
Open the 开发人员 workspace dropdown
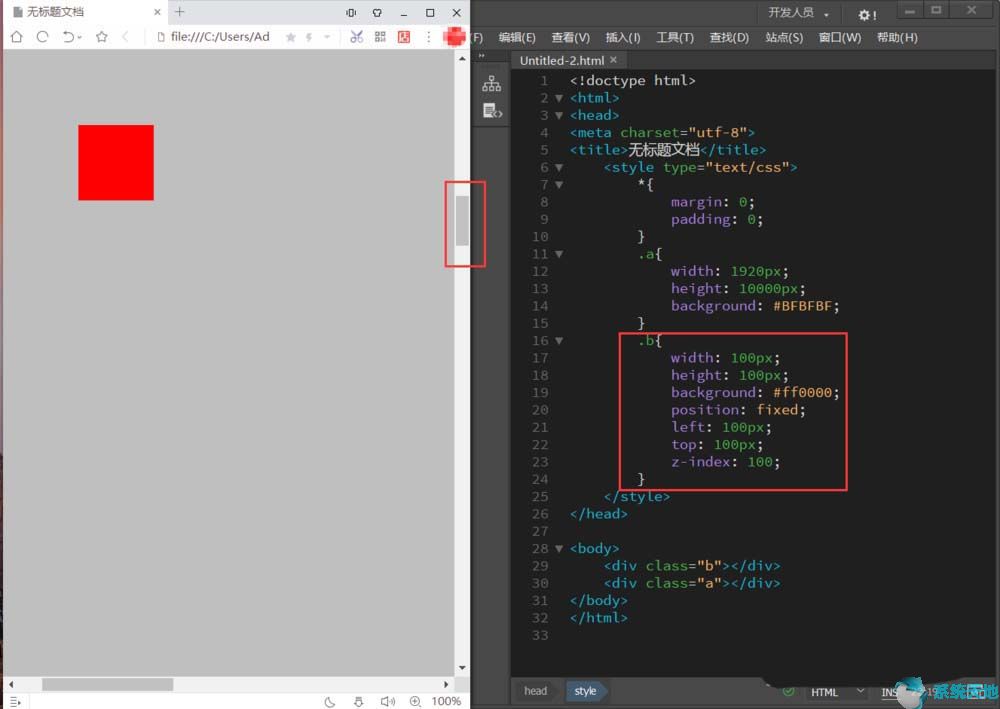coord(798,13)
